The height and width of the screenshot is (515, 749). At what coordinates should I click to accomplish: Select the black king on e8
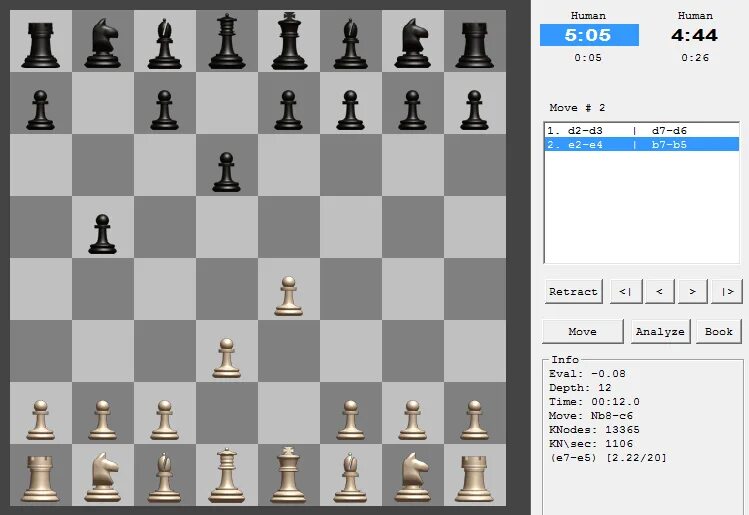pyautogui.click(x=289, y=41)
